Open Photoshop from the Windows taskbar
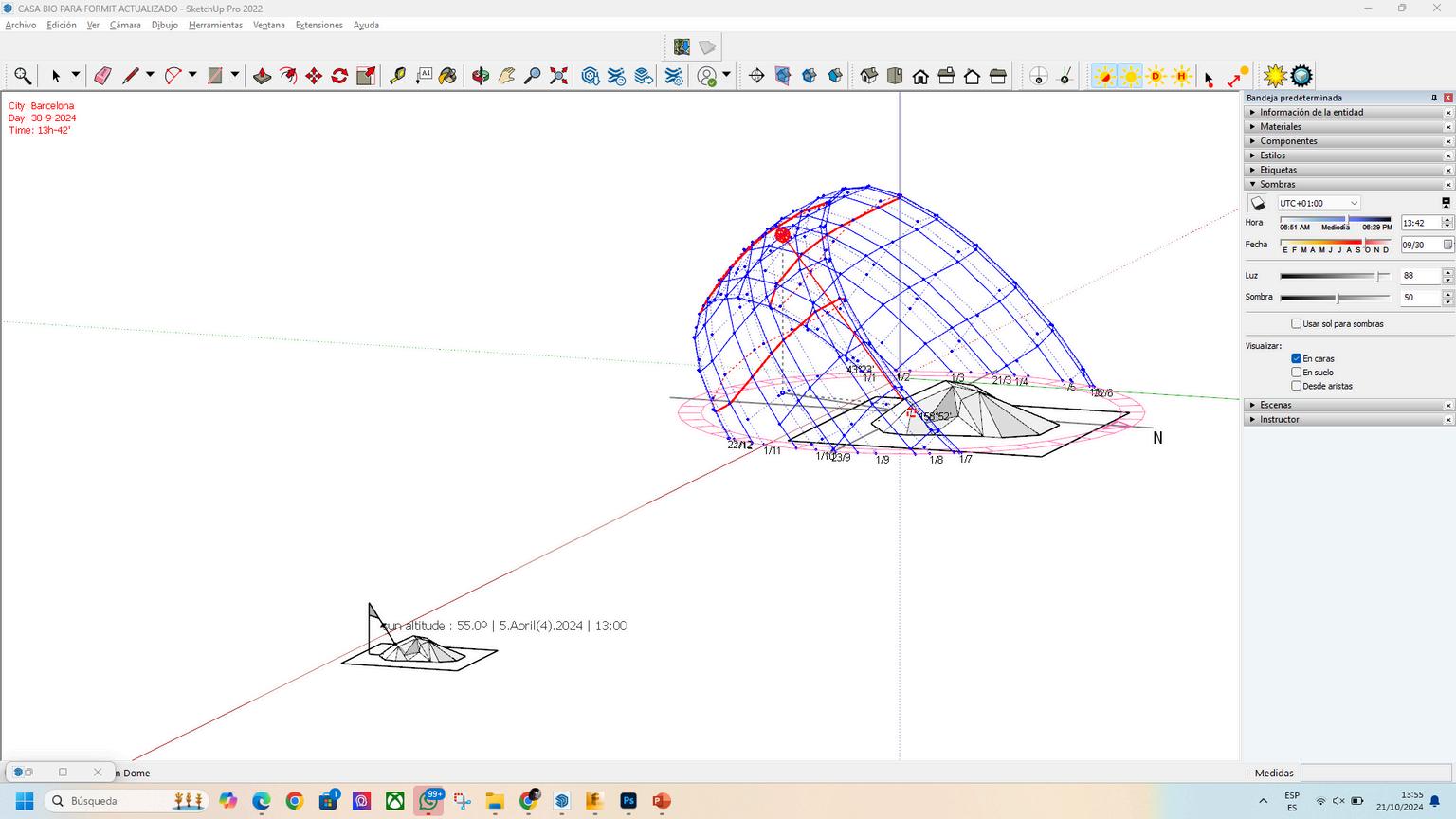1456x819 pixels. [x=628, y=801]
